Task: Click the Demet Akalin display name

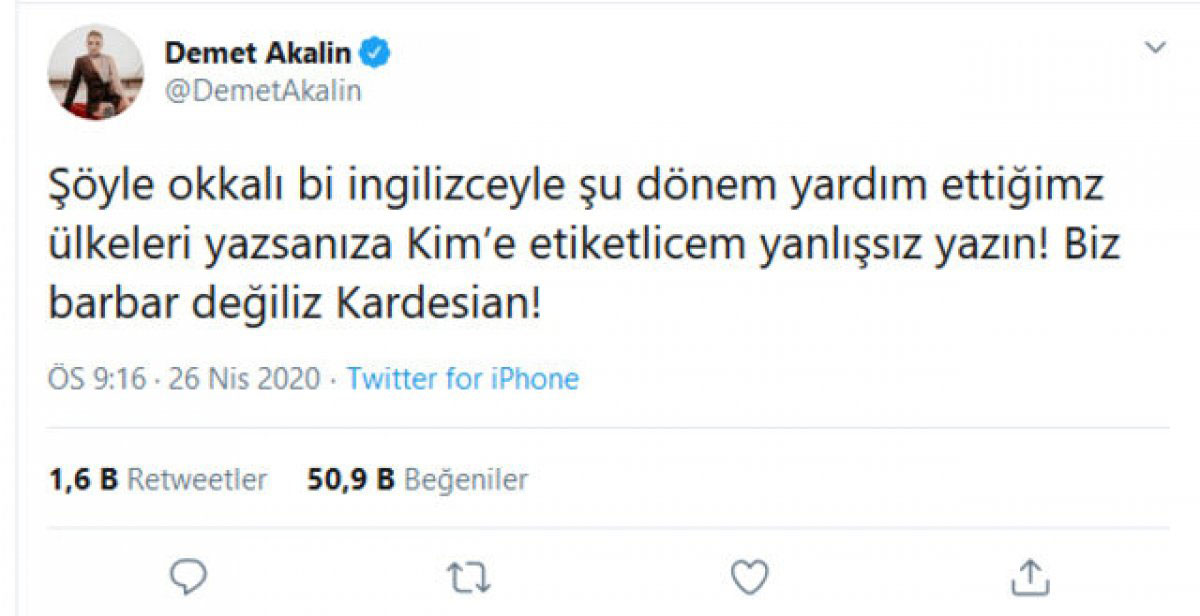Action: click(258, 54)
